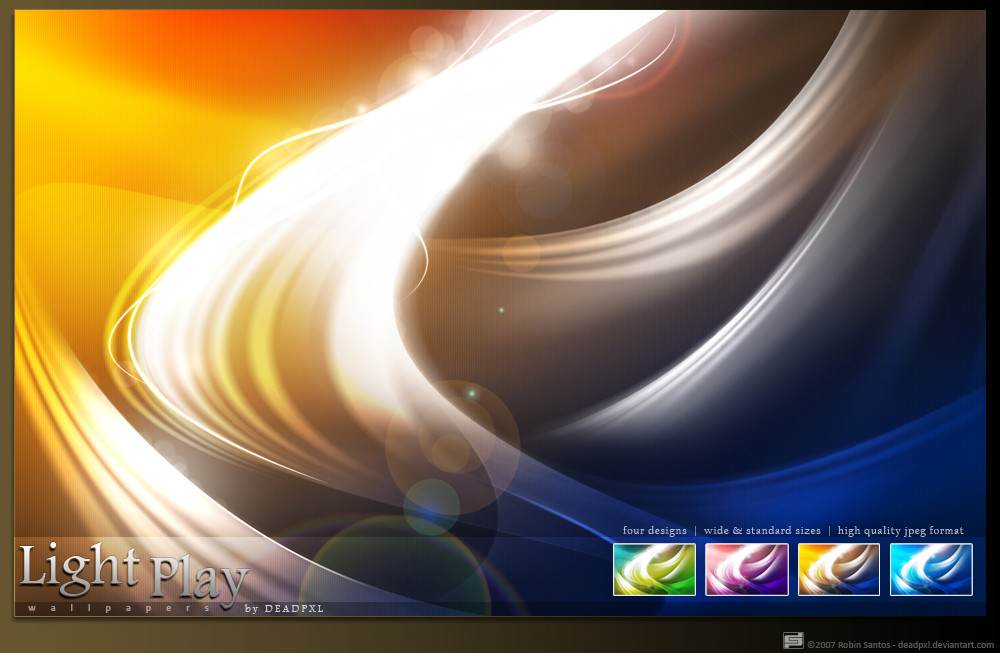
Task: Select the orange and blue design thumbnail
Action: [x=839, y=569]
